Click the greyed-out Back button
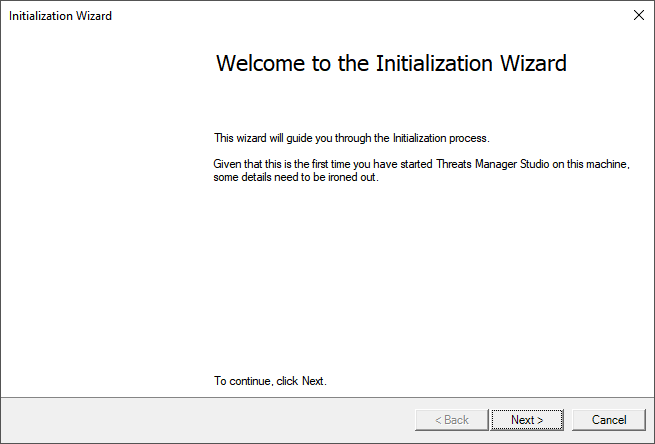This screenshot has width=655, height=444. click(x=451, y=420)
